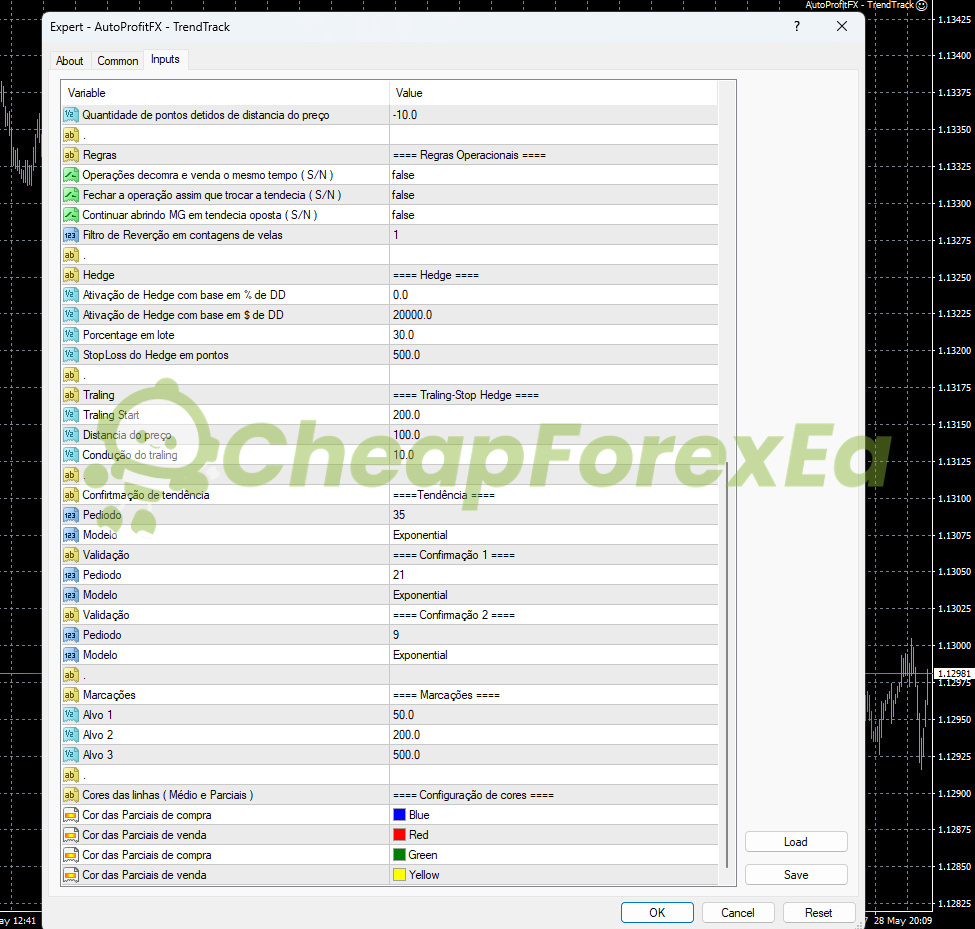Image resolution: width=975 pixels, height=929 pixels.
Task: Click the Variable column header
Action: 225,93
